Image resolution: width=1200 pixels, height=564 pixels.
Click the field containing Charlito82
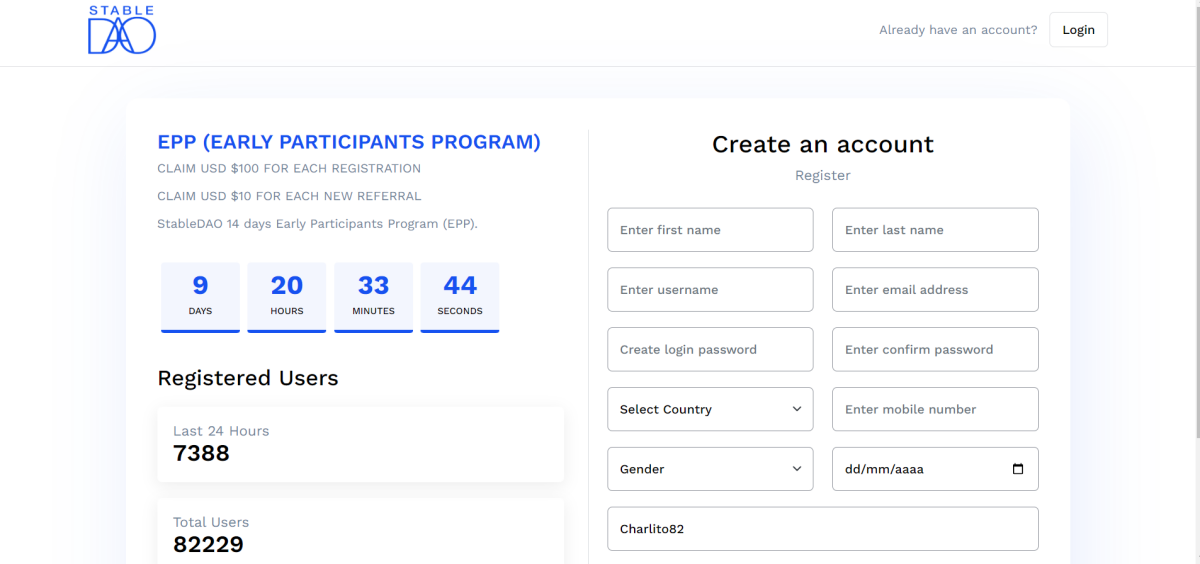coord(823,529)
